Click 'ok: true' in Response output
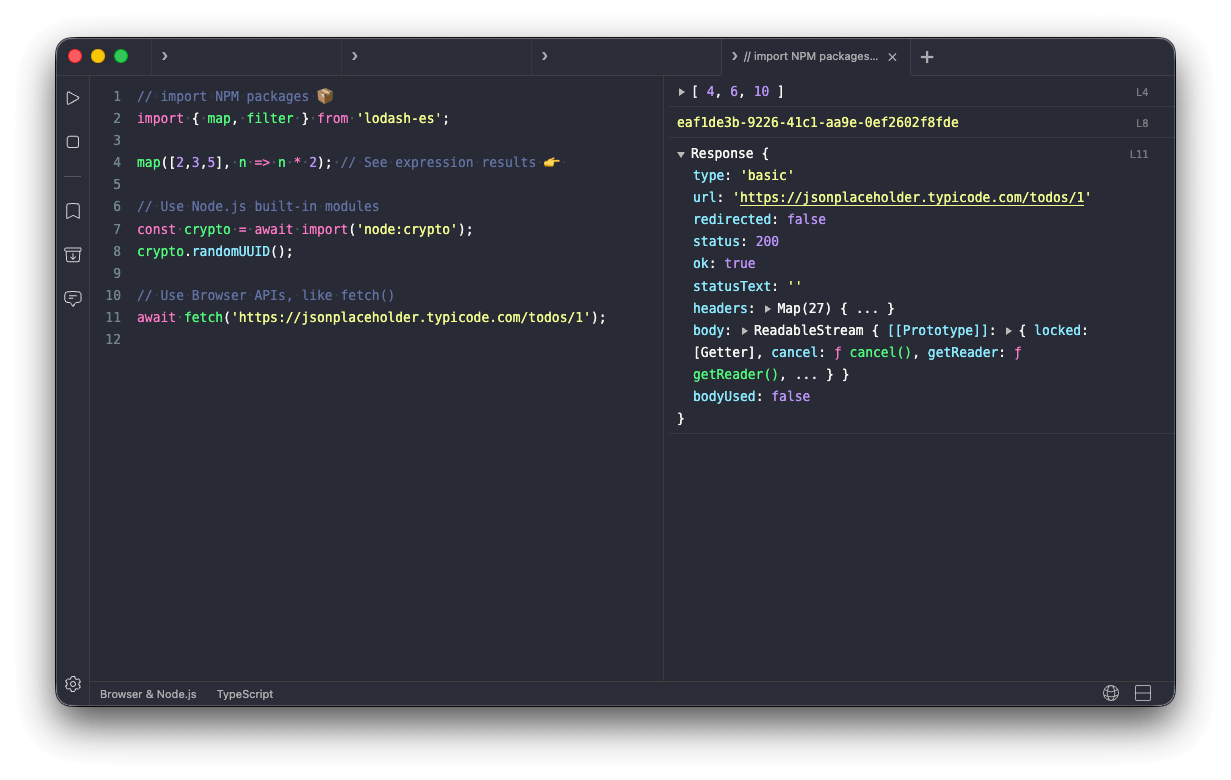This screenshot has height=780, width=1231. coord(724,264)
